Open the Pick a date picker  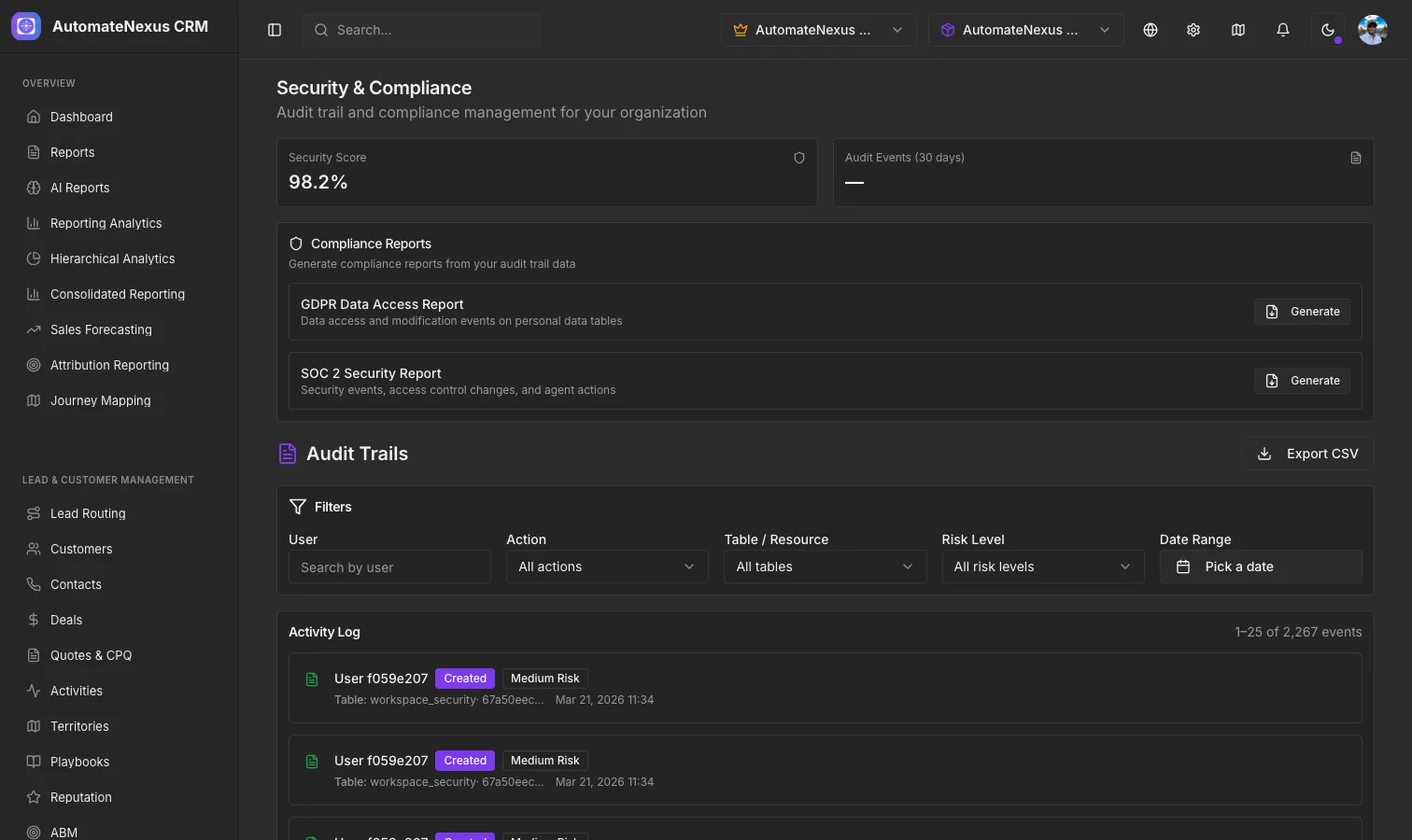tap(1261, 567)
